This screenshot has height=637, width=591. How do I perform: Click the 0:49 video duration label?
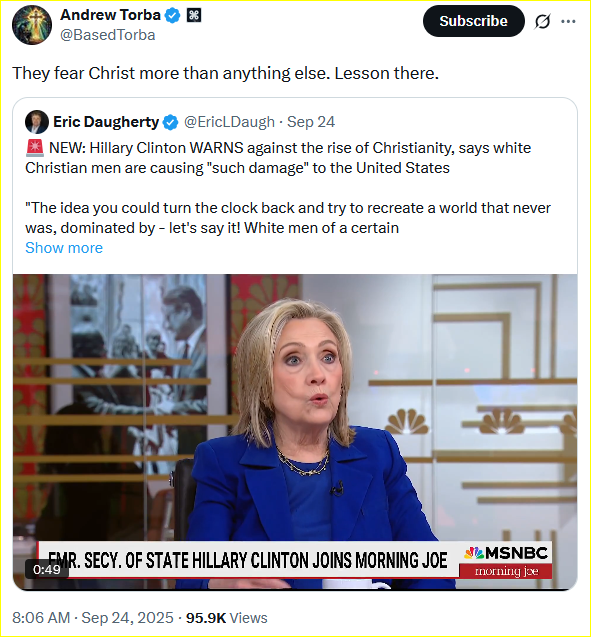click(47, 570)
